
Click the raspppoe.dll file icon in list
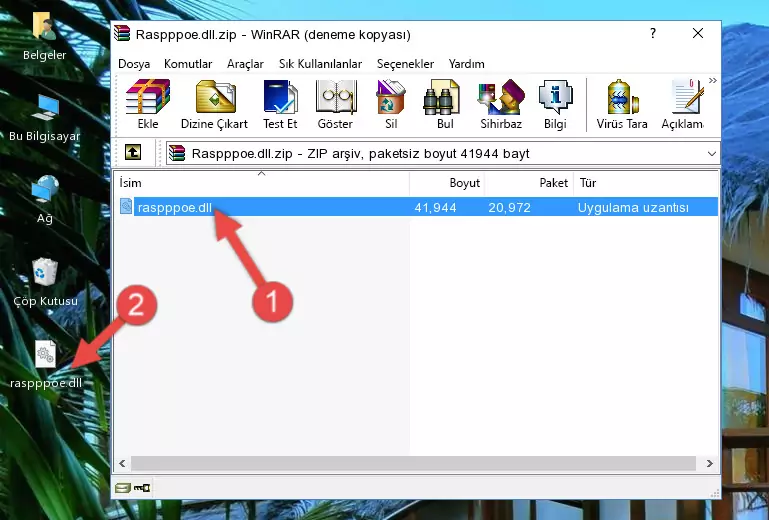126,207
